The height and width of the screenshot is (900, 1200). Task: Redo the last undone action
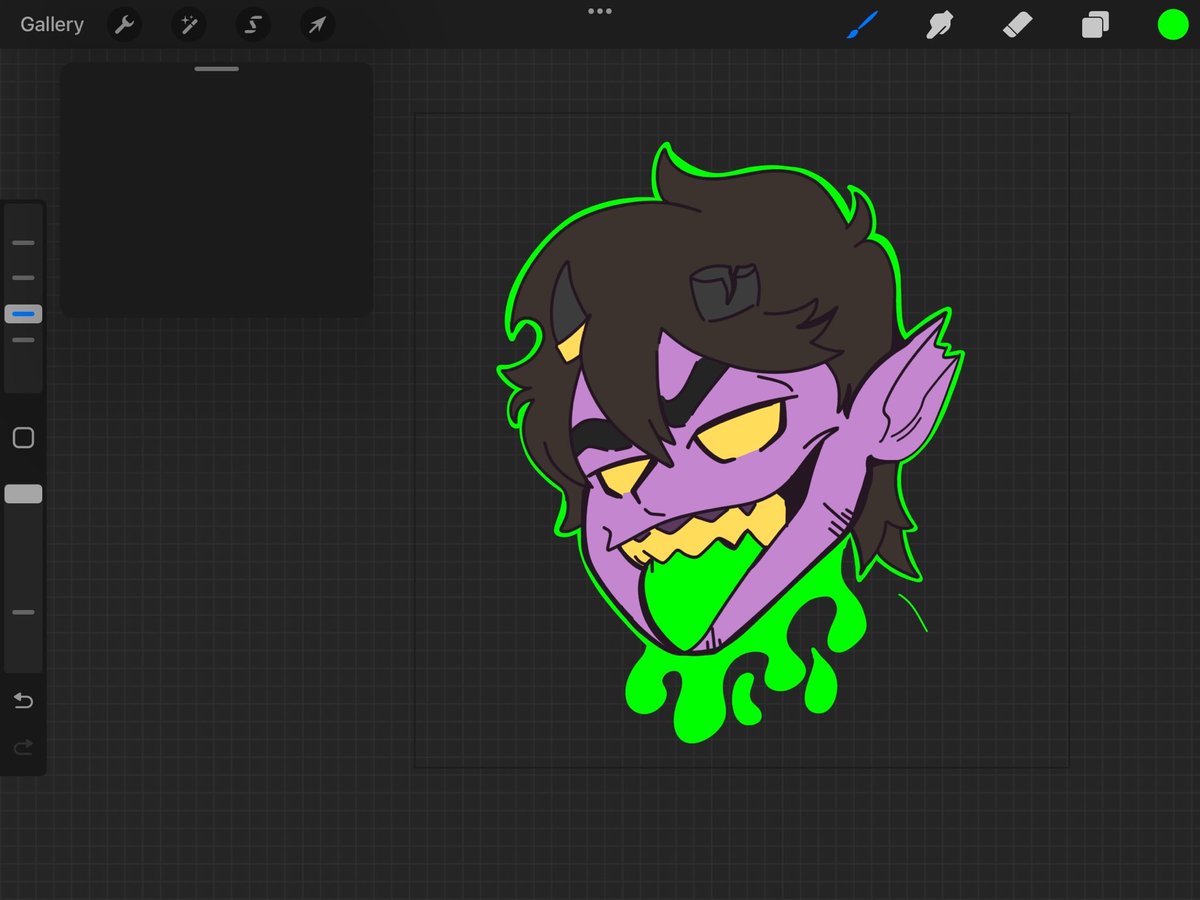[24, 747]
